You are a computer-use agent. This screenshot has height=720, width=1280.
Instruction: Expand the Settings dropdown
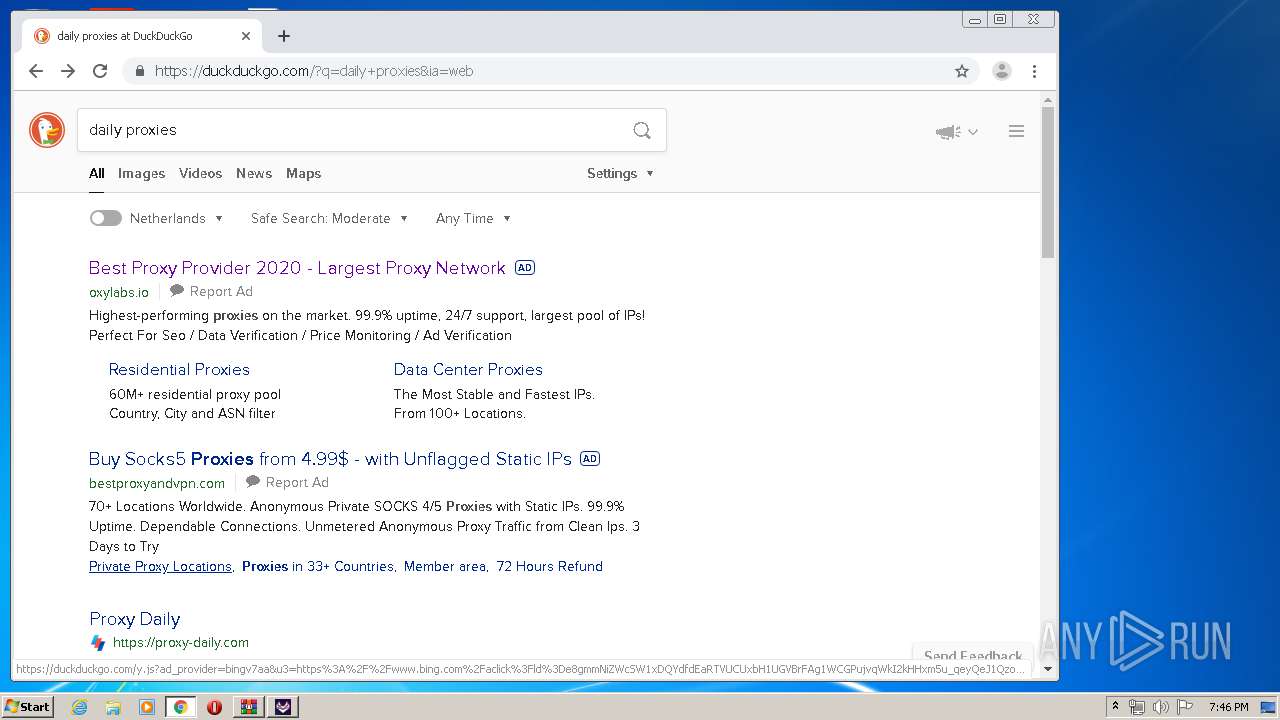[620, 173]
